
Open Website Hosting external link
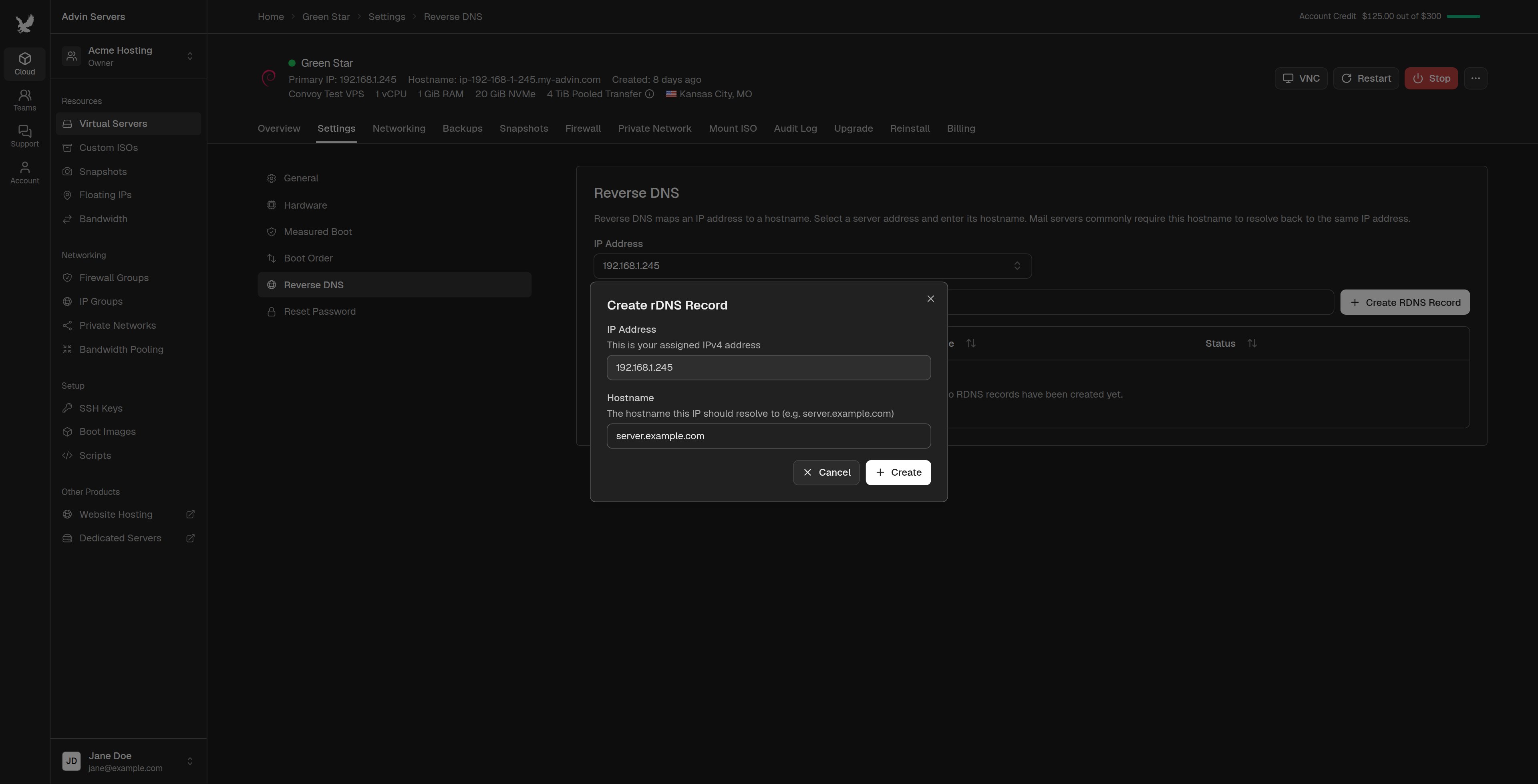(128, 514)
